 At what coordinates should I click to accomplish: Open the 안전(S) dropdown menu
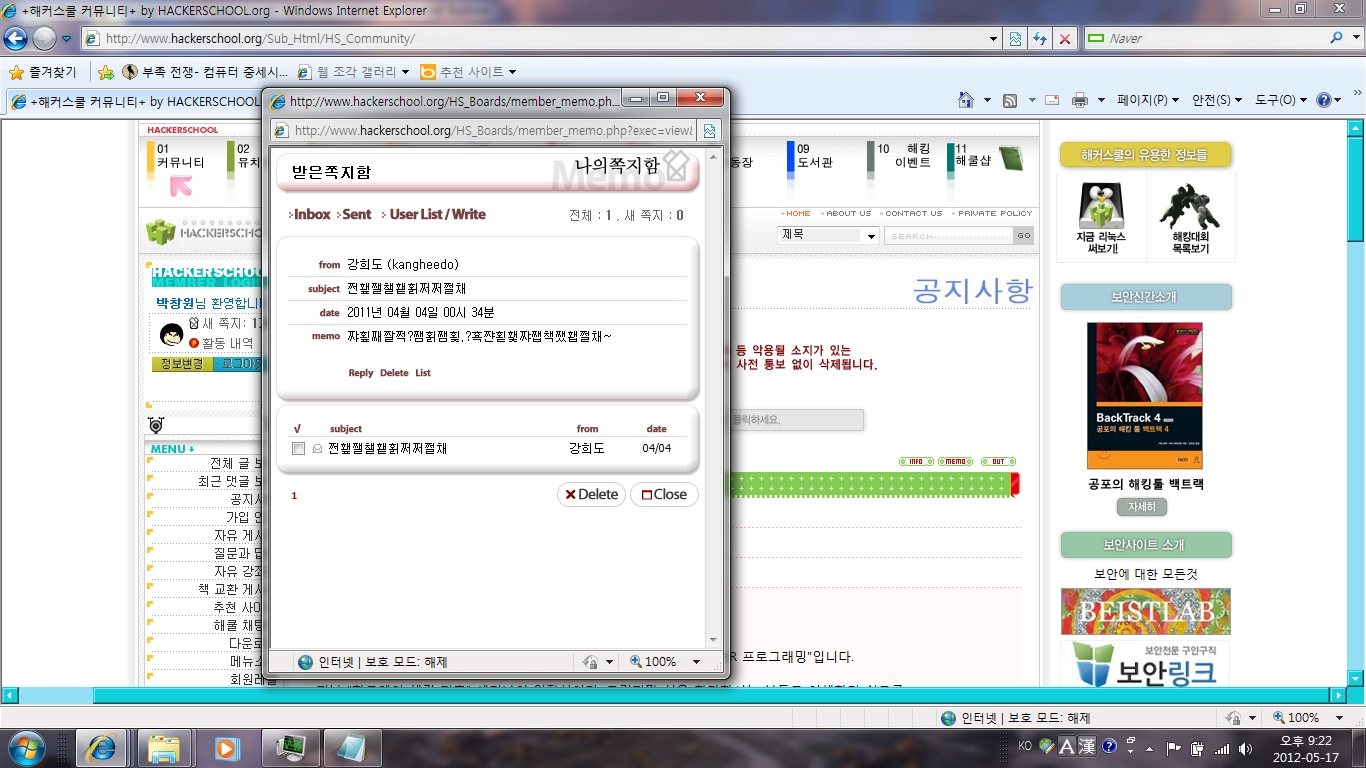click(1216, 100)
